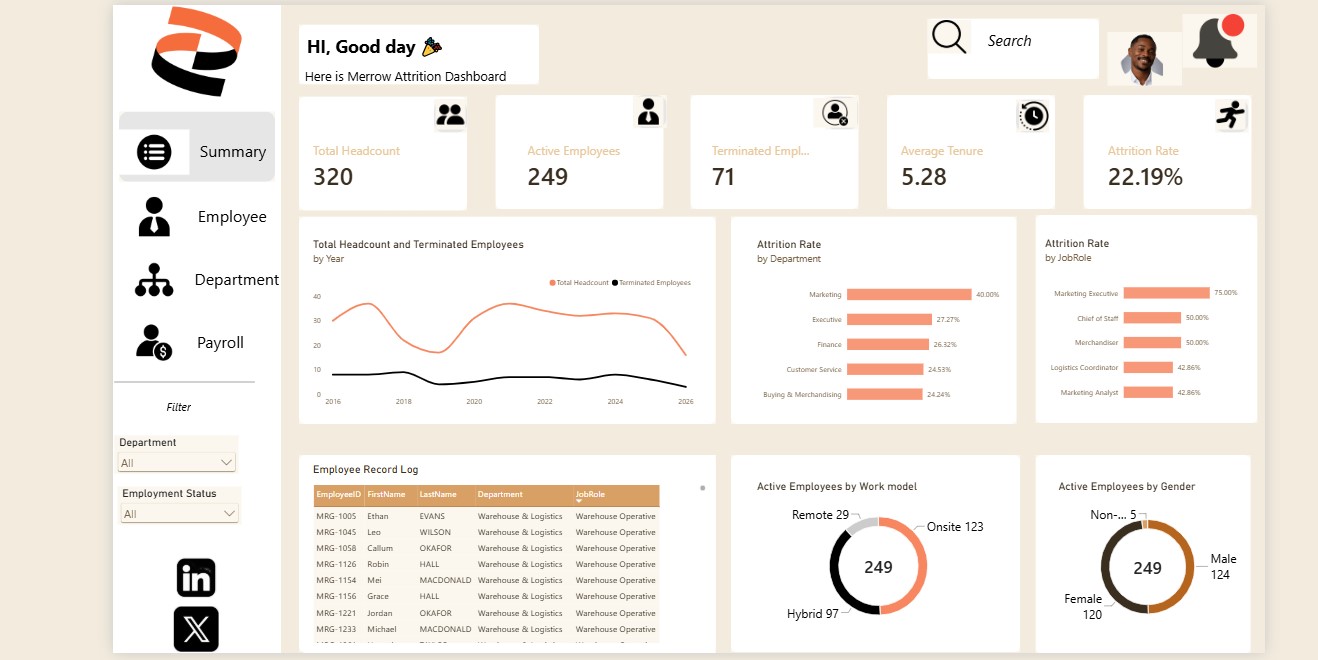Click the Payroll dollar-person icon

[x=154, y=342]
